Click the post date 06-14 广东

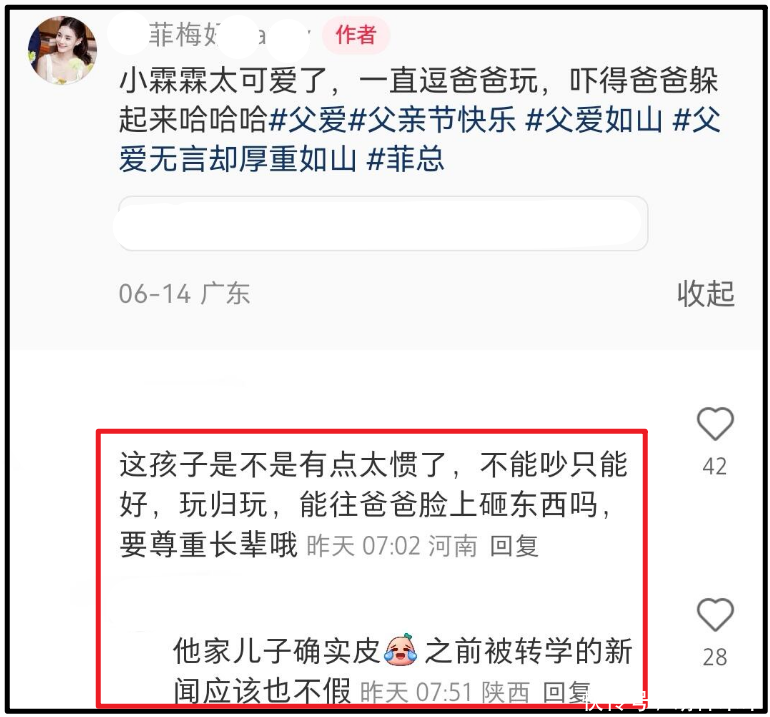coord(185,294)
